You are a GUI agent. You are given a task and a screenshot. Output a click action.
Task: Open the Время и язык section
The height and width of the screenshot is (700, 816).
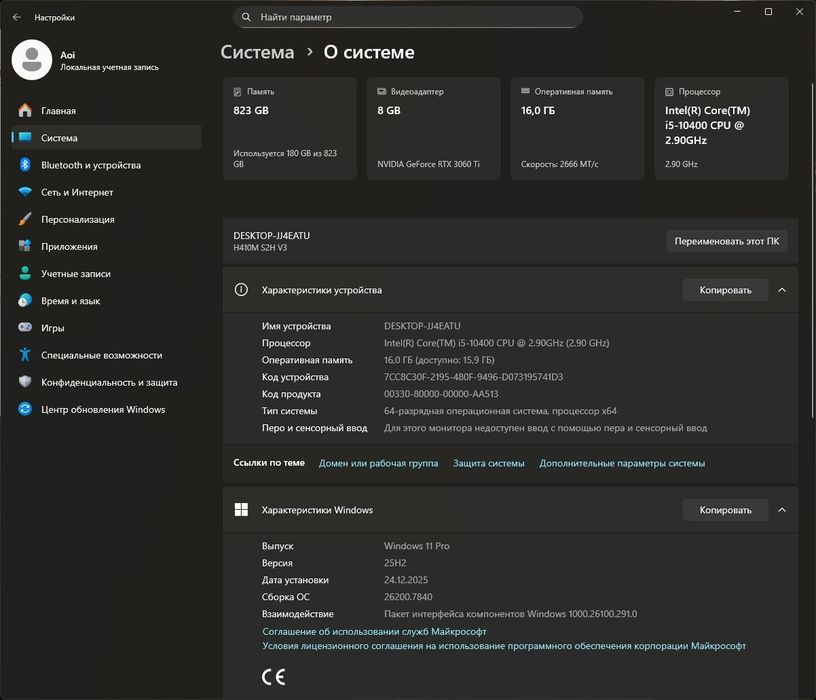(x=70, y=301)
